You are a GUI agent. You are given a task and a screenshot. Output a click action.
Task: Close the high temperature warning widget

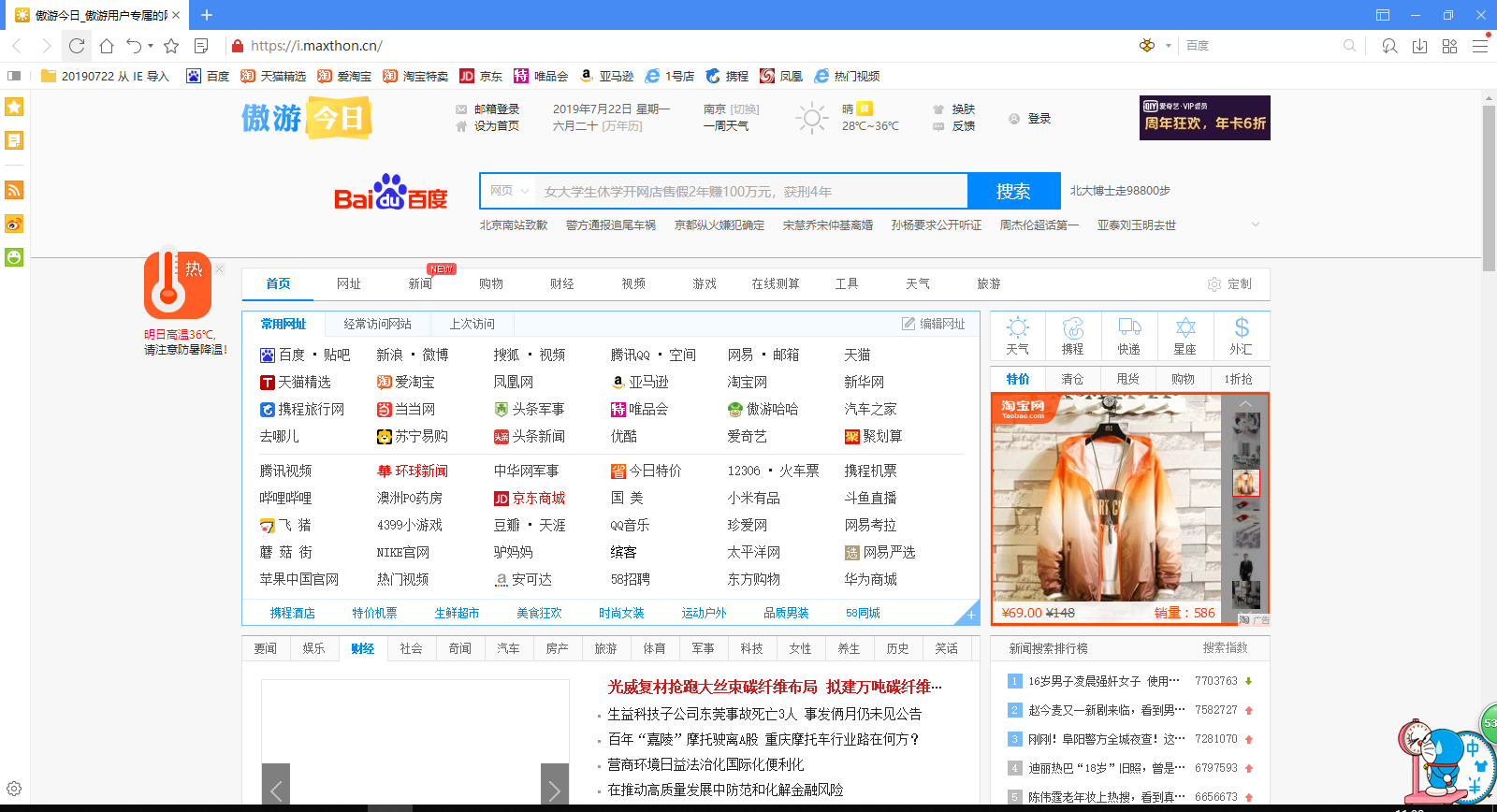(x=220, y=268)
